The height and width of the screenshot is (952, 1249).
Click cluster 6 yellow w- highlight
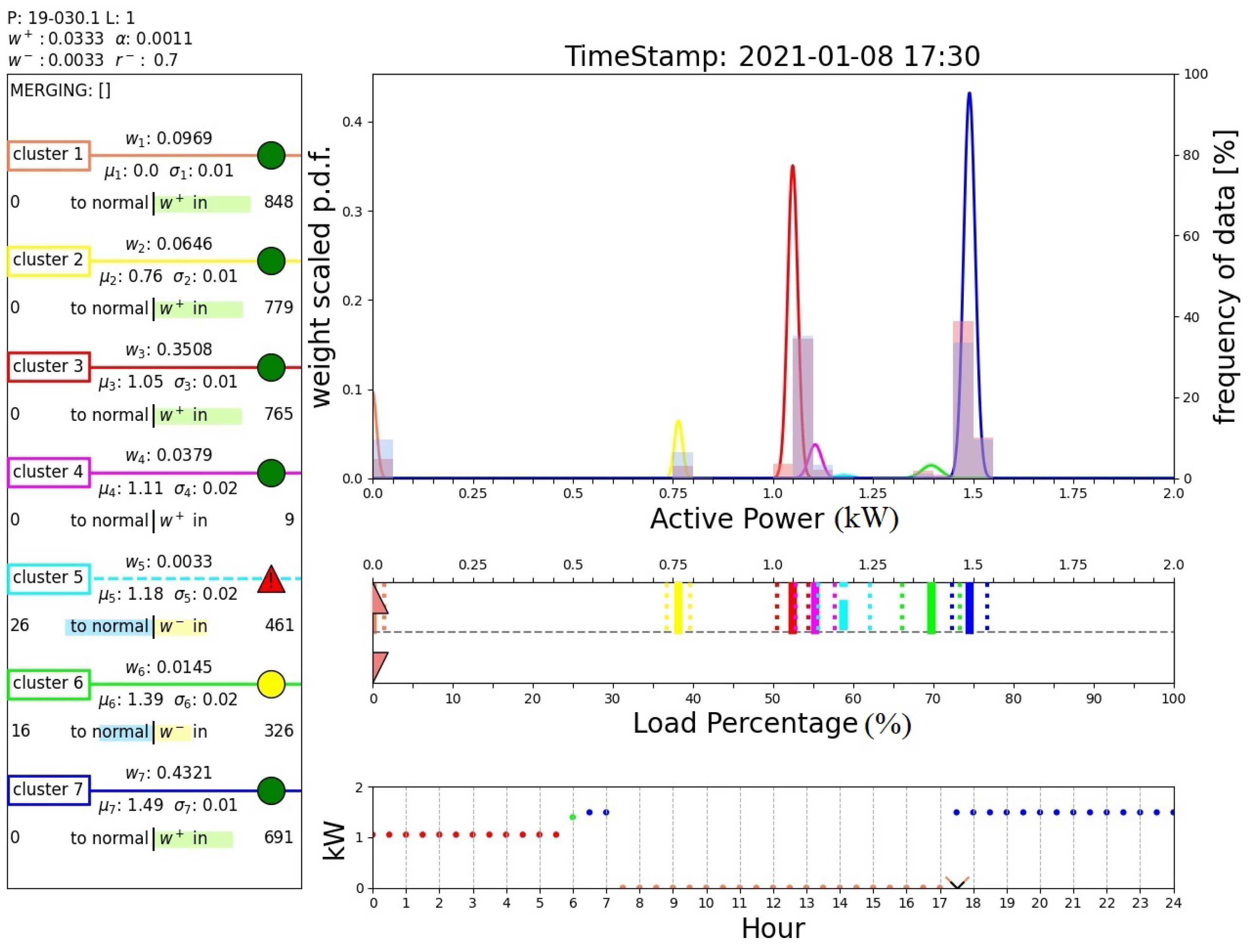pyautogui.click(x=174, y=732)
